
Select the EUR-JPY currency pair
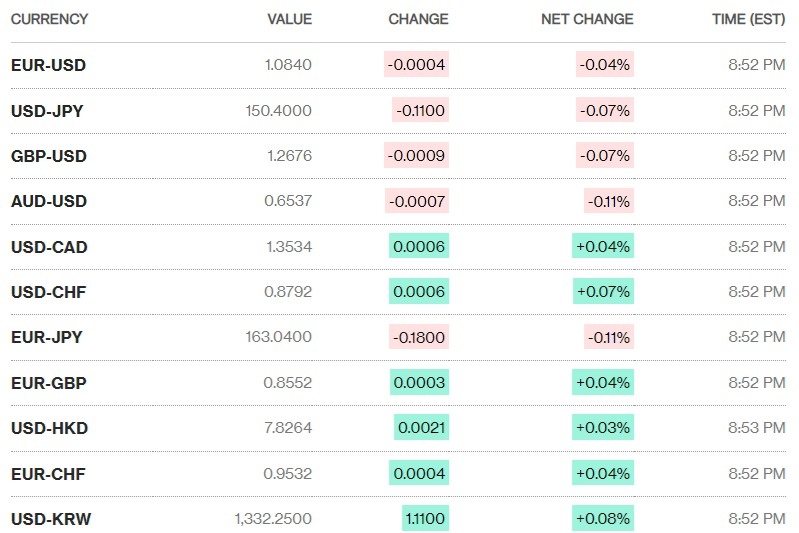[x=46, y=337]
